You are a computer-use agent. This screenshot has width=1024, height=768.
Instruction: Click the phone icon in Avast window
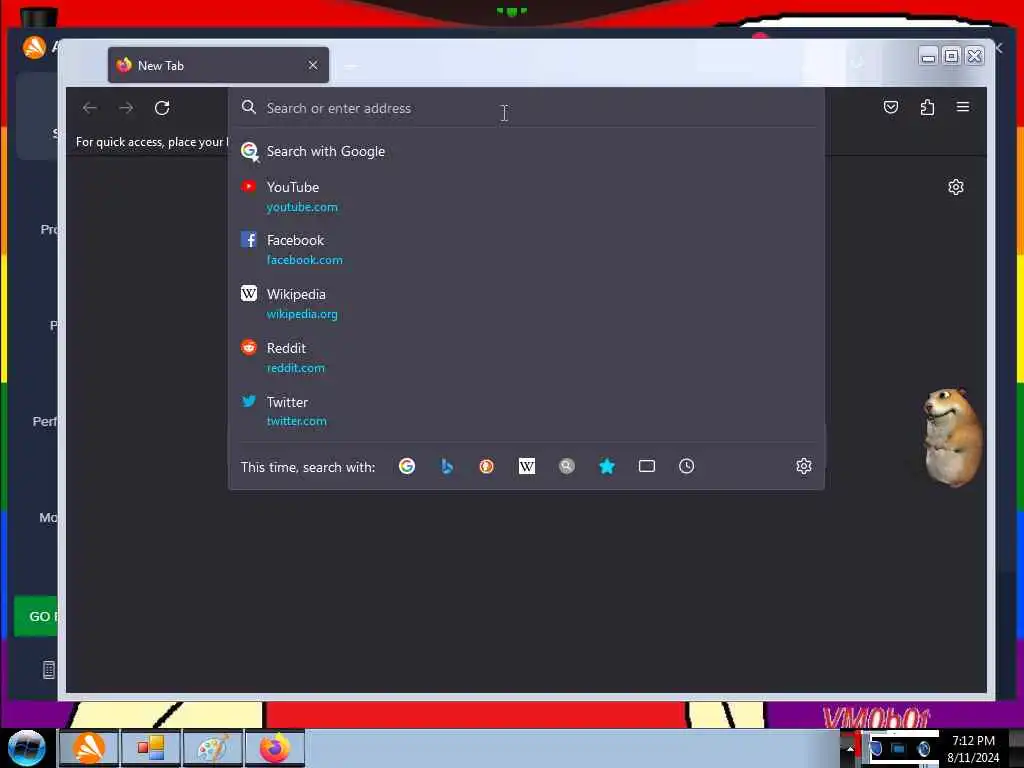(x=48, y=669)
